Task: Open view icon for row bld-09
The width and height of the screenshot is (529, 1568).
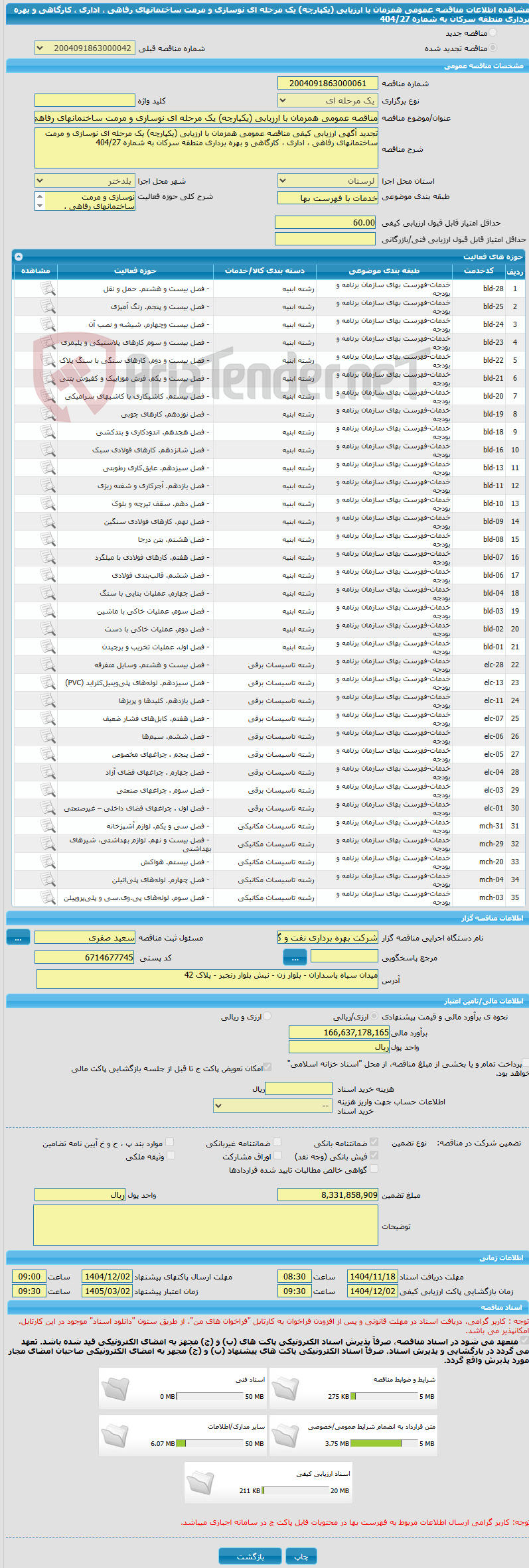Action: click(x=48, y=521)
